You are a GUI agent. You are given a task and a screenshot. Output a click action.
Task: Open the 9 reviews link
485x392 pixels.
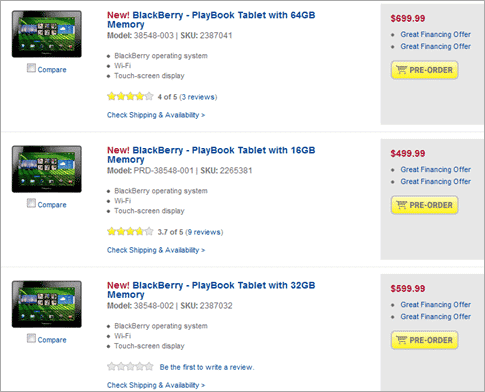pyautogui.click(x=204, y=232)
